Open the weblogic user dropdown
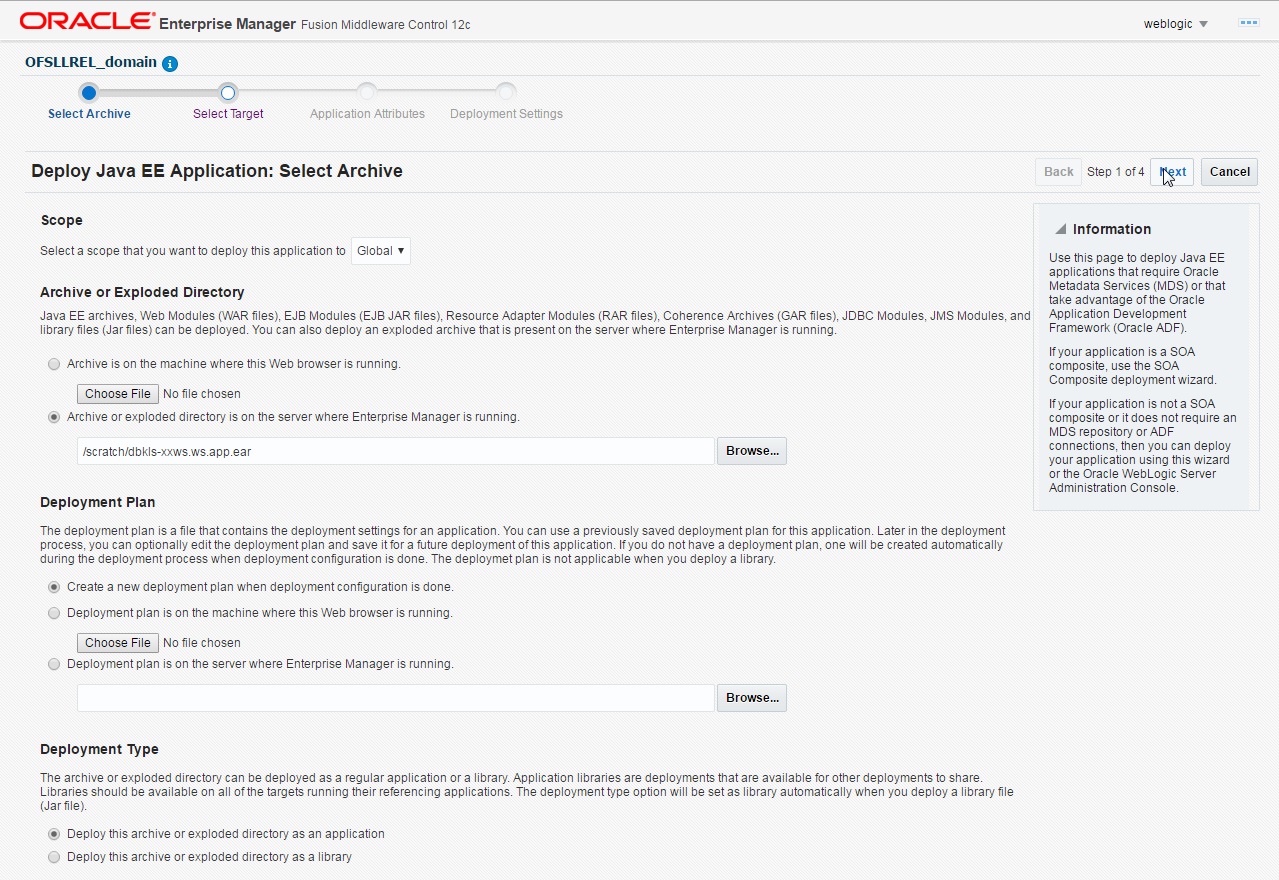 click(1176, 23)
